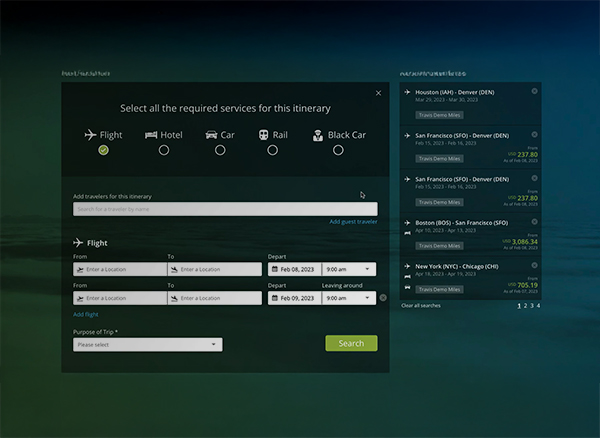Expand the first flight 9:00 am time dropdown

pyautogui.click(x=349, y=269)
